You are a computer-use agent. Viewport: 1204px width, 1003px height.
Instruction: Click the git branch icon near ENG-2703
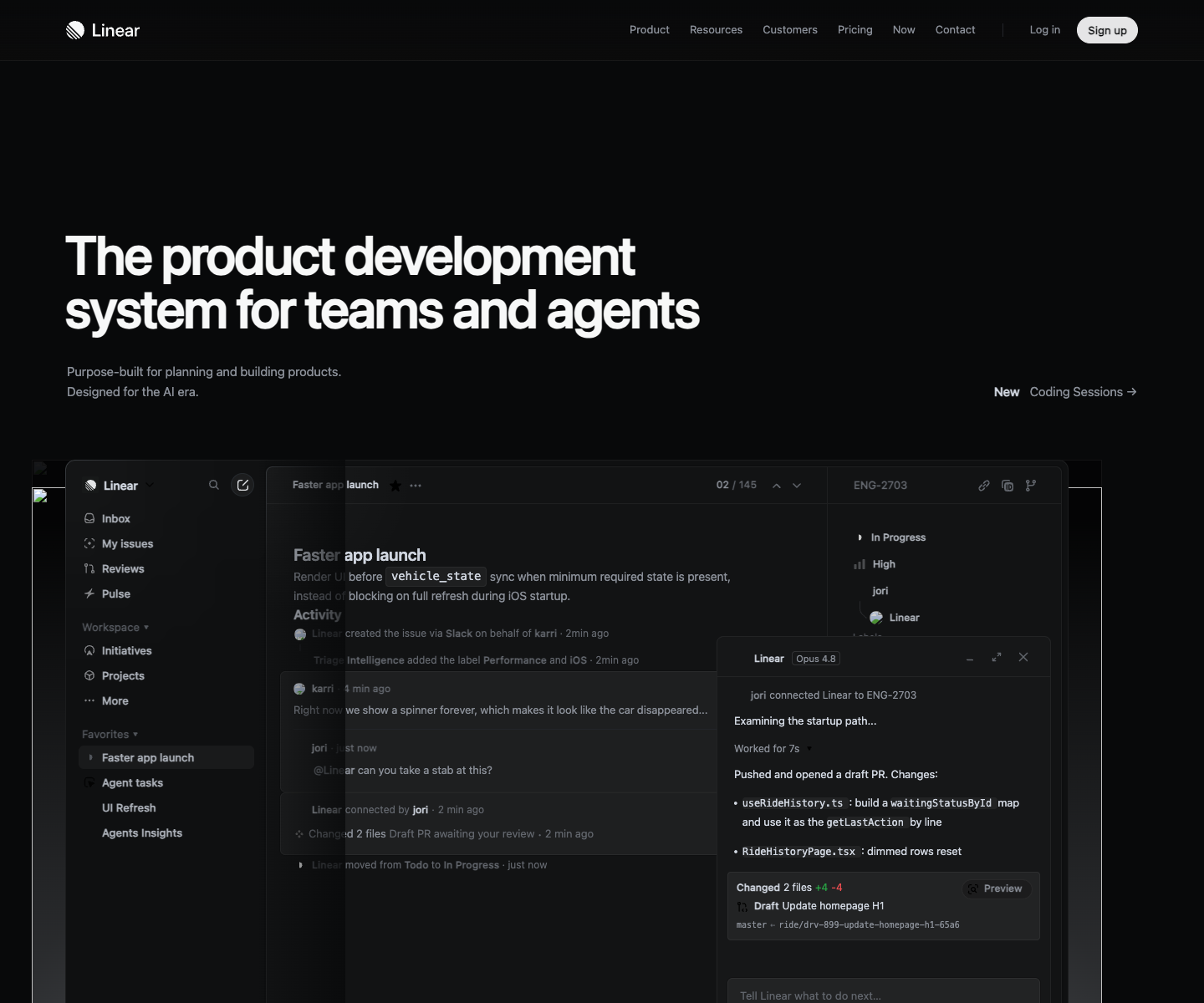1031,486
